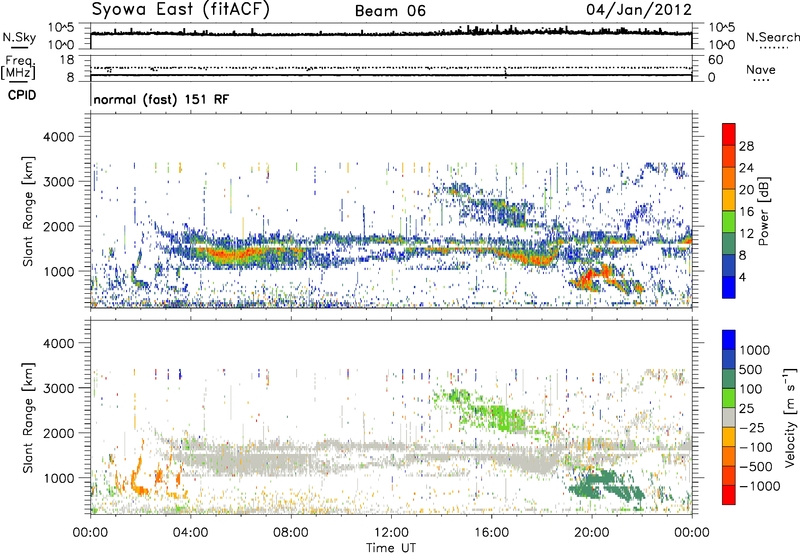Click the date '04/Jan/2012'
The width and height of the screenshot is (800, 554).
pos(639,10)
